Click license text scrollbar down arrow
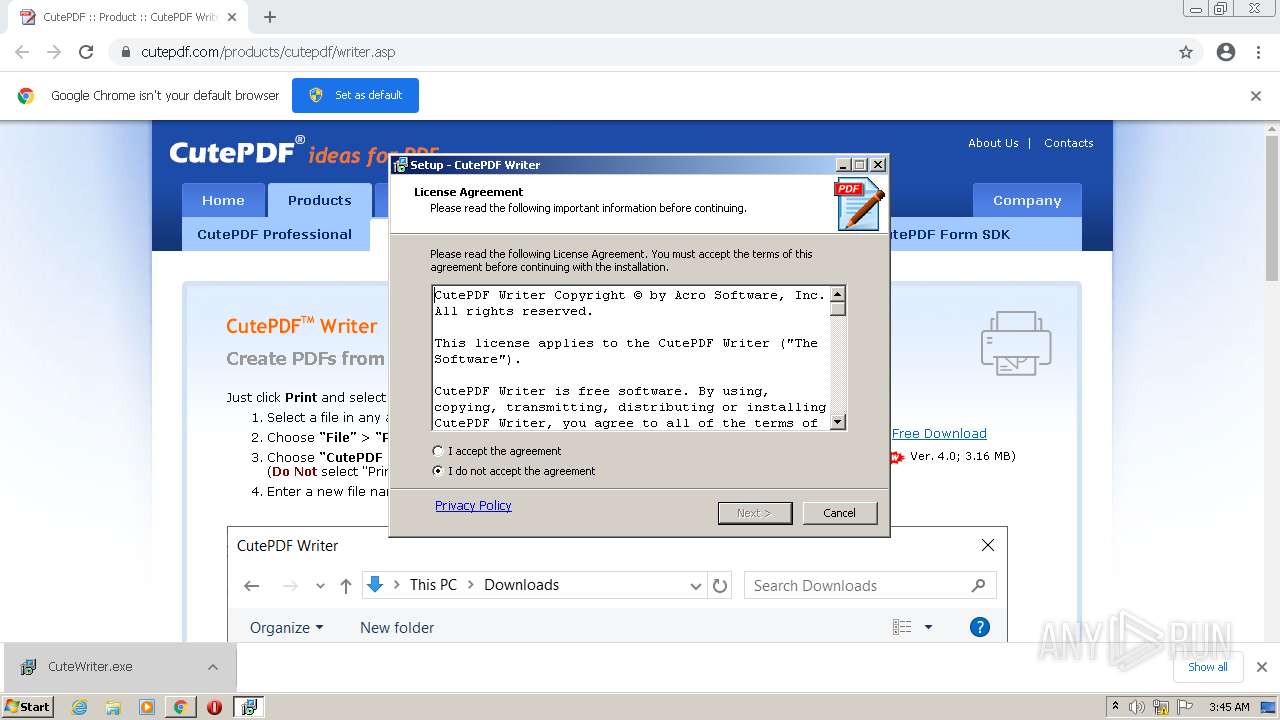 click(x=838, y=422)
